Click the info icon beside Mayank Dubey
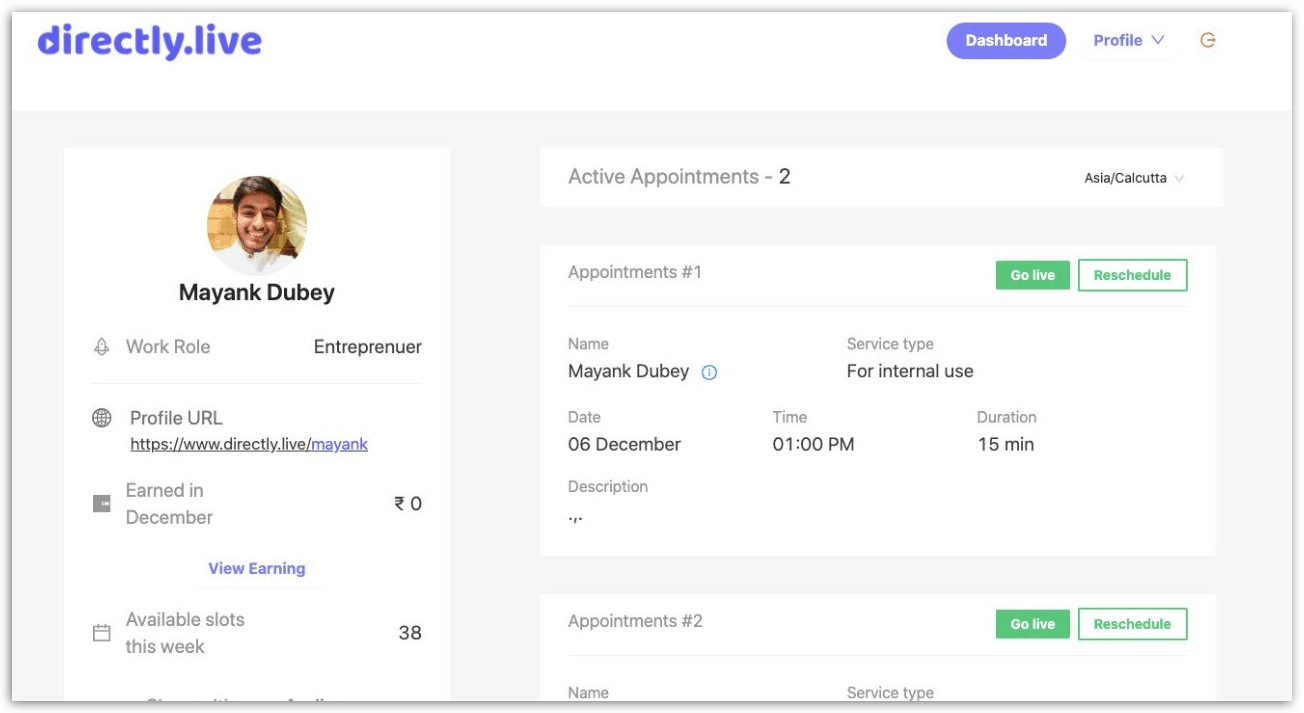The width and height of the screenshot is (1304, 713). pyautogui.click(x=709, y=372)
